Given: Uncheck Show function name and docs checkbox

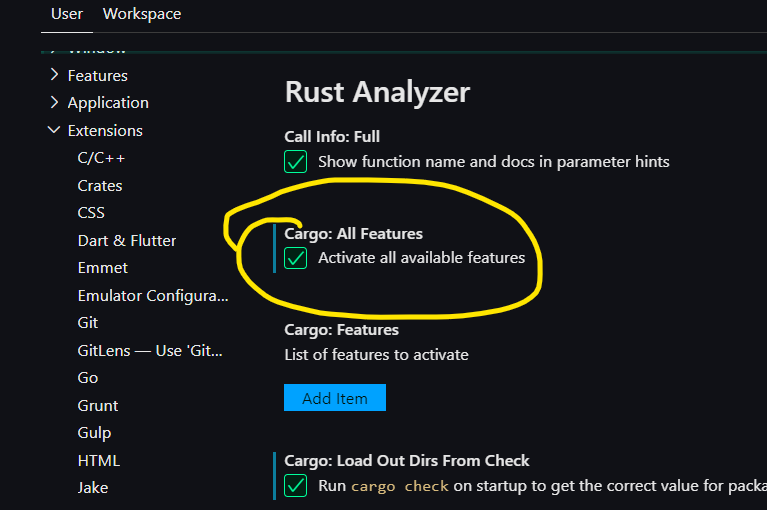Looking at the screenshot, I should 296,161.
